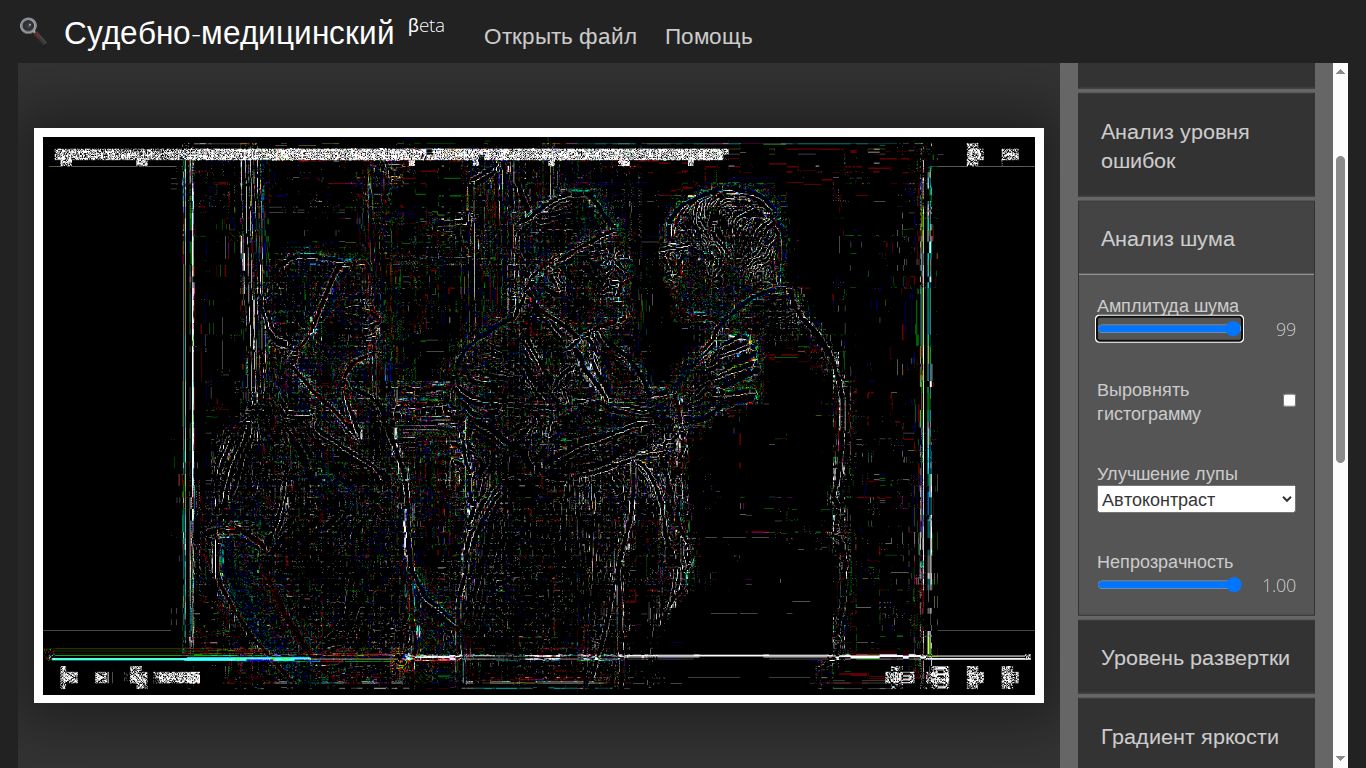Open the Открыть файл menu item

point(560,37)
